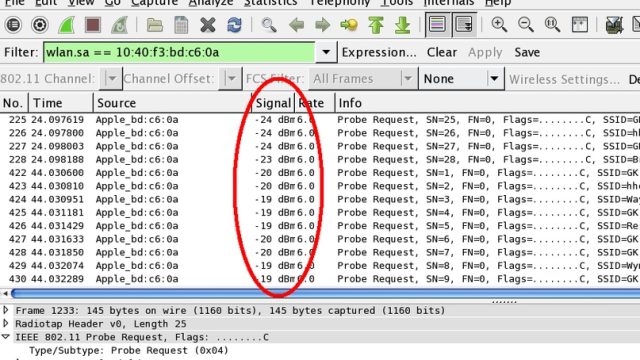Click the Expression... button
The image size is (640, 360).
379,52
